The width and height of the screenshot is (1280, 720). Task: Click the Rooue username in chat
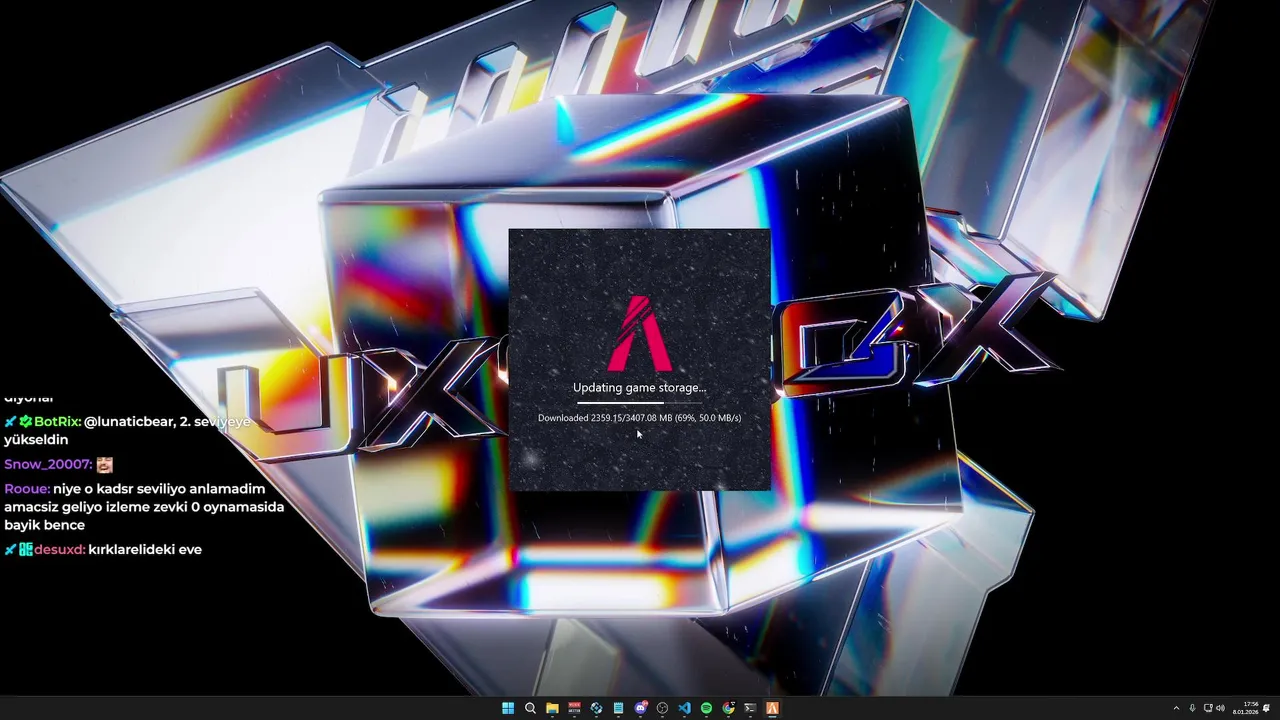click(x=27, y=489)
